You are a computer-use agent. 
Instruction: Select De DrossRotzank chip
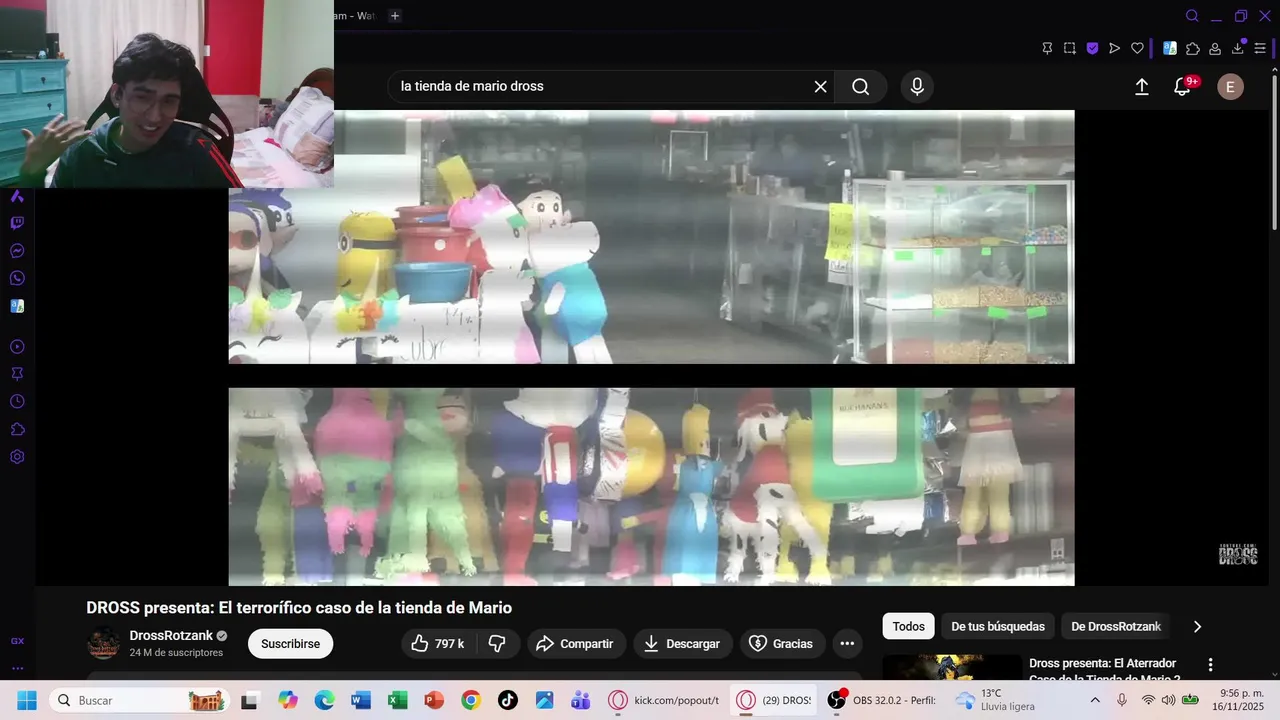1116,627
